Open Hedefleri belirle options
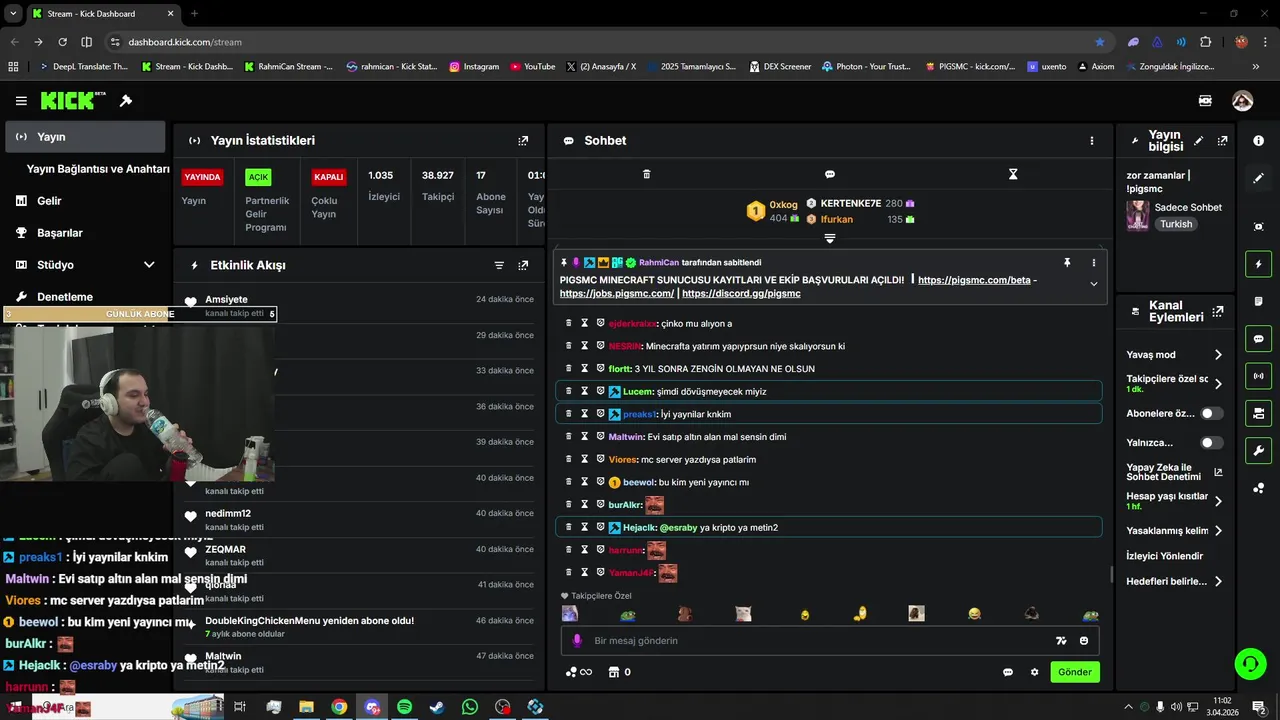The height and width of the screenshot is (720, 1280). point(1174,581)
